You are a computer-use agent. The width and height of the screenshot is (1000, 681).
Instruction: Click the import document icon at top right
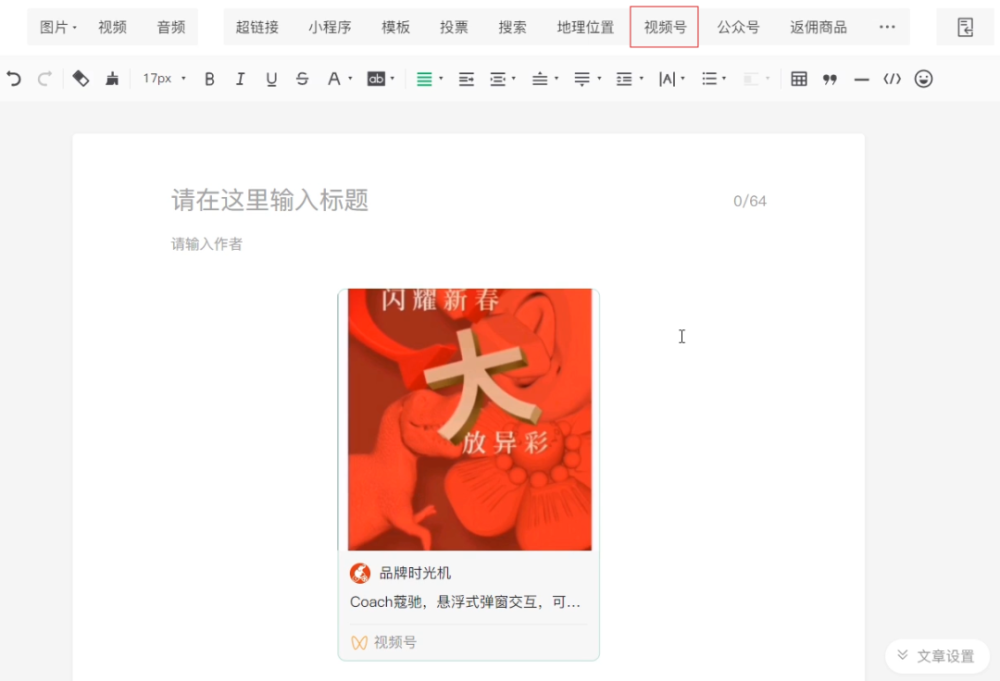(965, 27)
